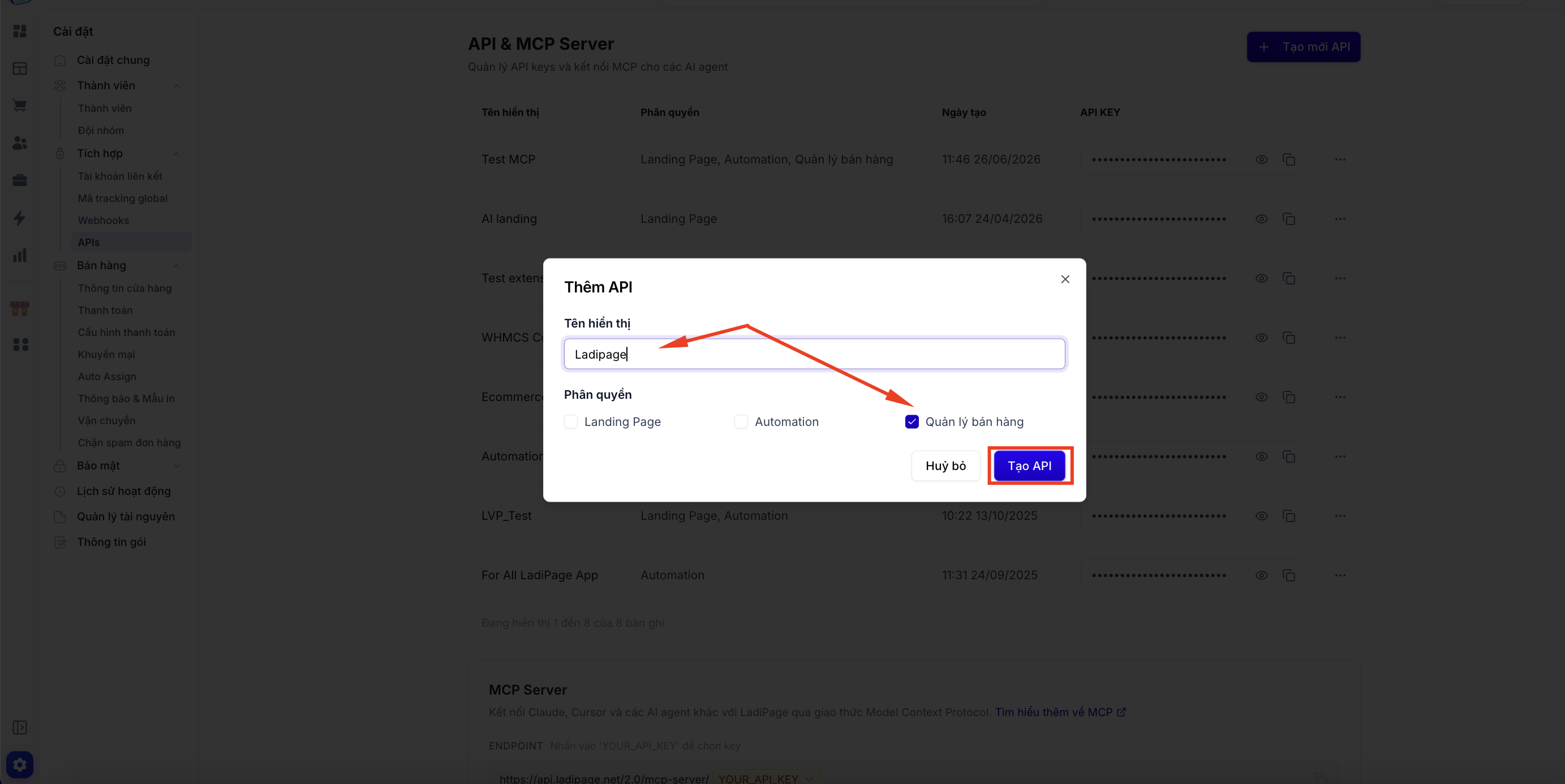The width and height of the screenshot is (1565, 784).
Task: Collapse the Thành viên section
Action: coord(176,85)
